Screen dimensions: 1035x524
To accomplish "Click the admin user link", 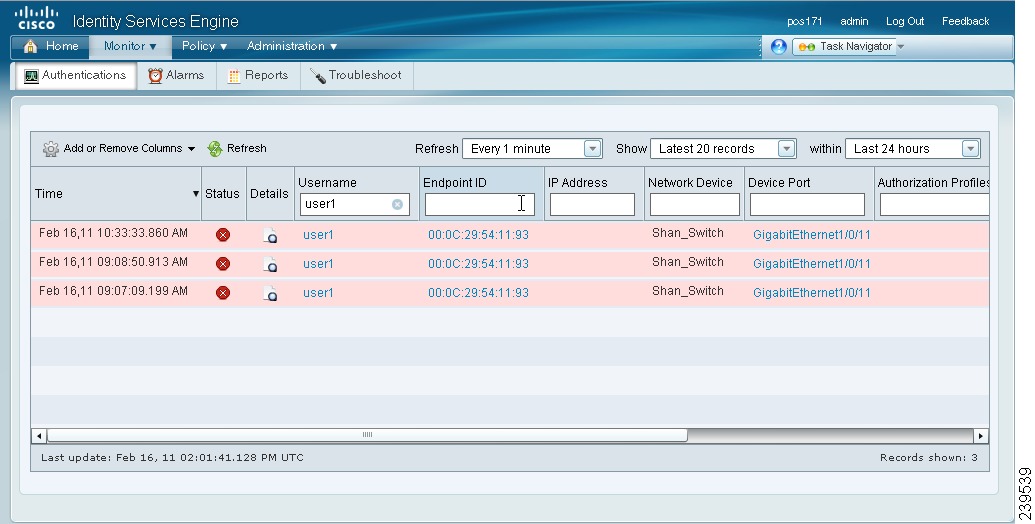I will point(854,21).
